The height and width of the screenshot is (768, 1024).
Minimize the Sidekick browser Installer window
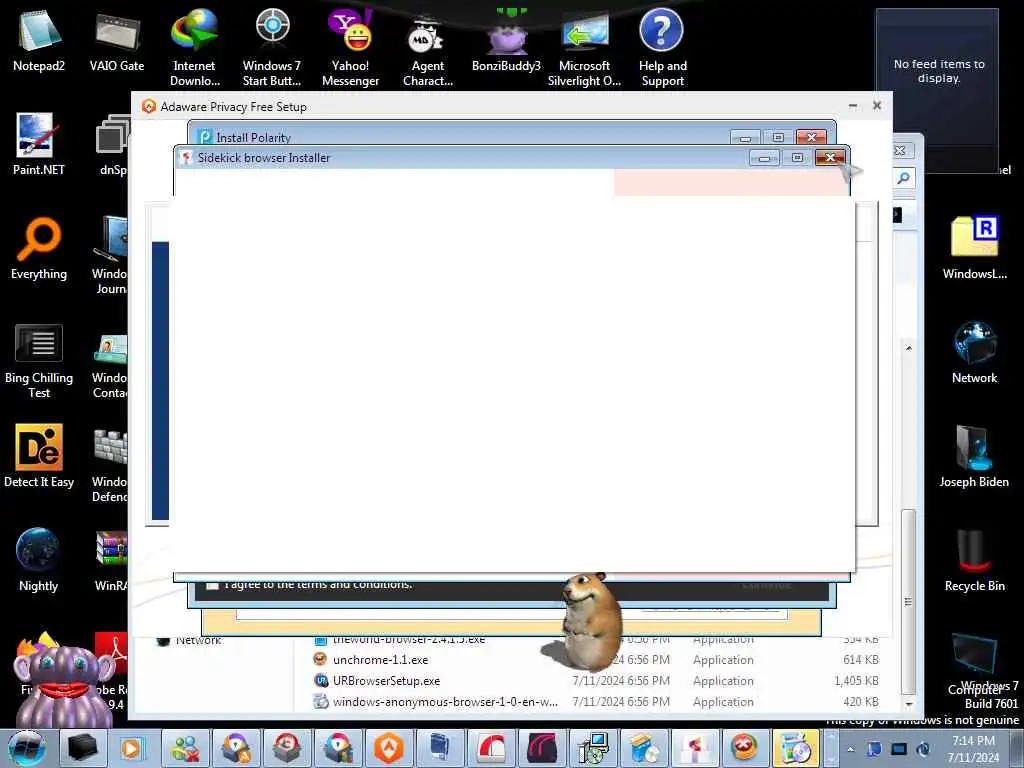(x=764, y=157)
